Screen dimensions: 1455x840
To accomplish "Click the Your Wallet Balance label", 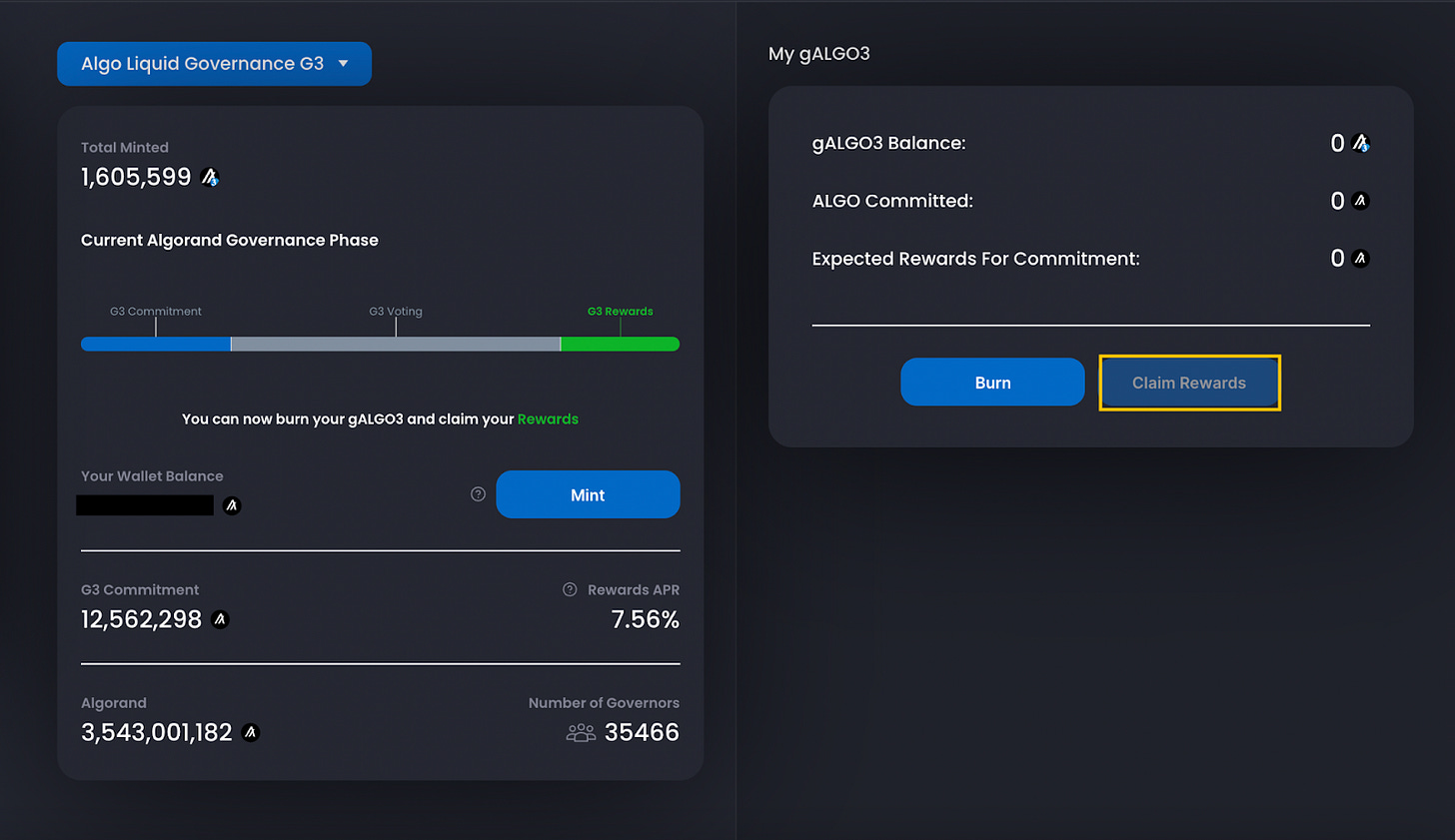I will tap(152, 476).
